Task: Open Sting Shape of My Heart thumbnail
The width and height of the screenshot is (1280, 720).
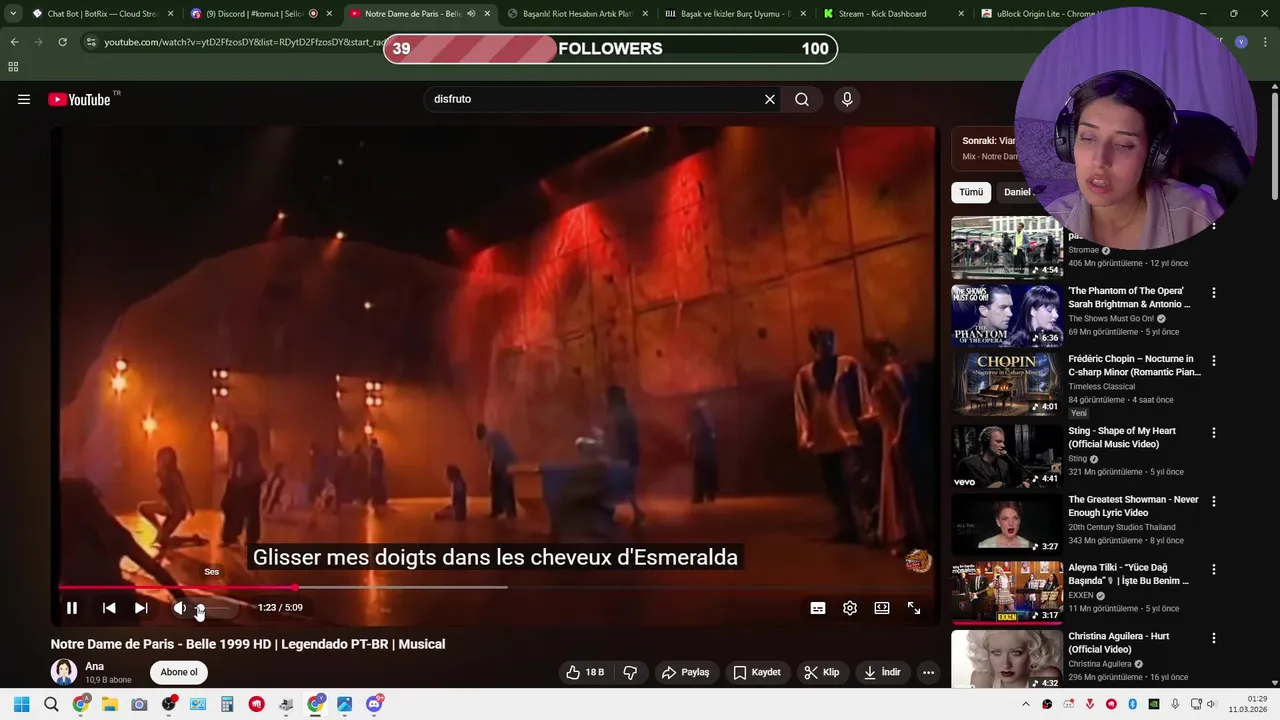Action: click(1007, 456)
